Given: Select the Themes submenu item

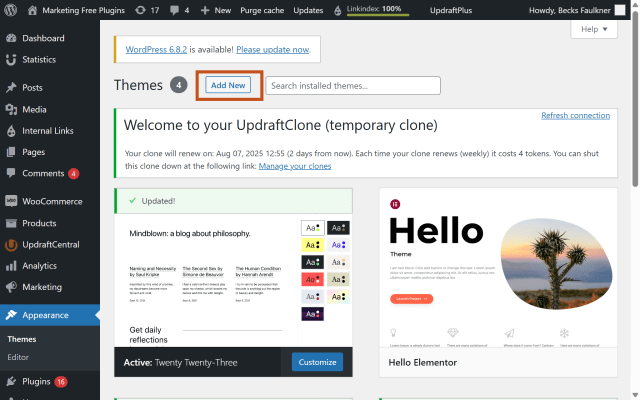Looking at the screenshot, I should tap(22, 339).
